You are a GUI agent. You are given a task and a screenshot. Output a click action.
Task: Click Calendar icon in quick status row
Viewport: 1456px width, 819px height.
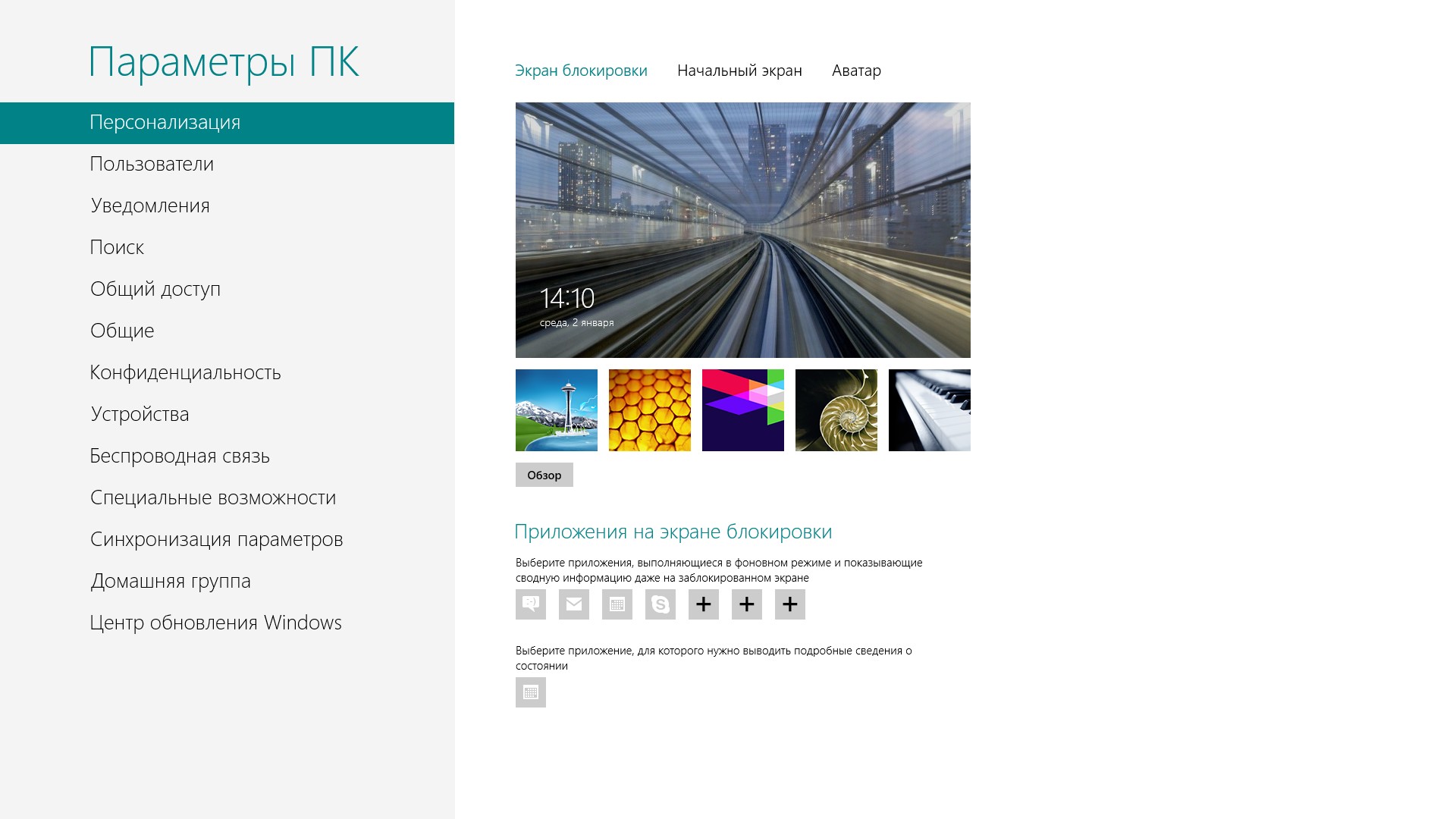point(617,604)
